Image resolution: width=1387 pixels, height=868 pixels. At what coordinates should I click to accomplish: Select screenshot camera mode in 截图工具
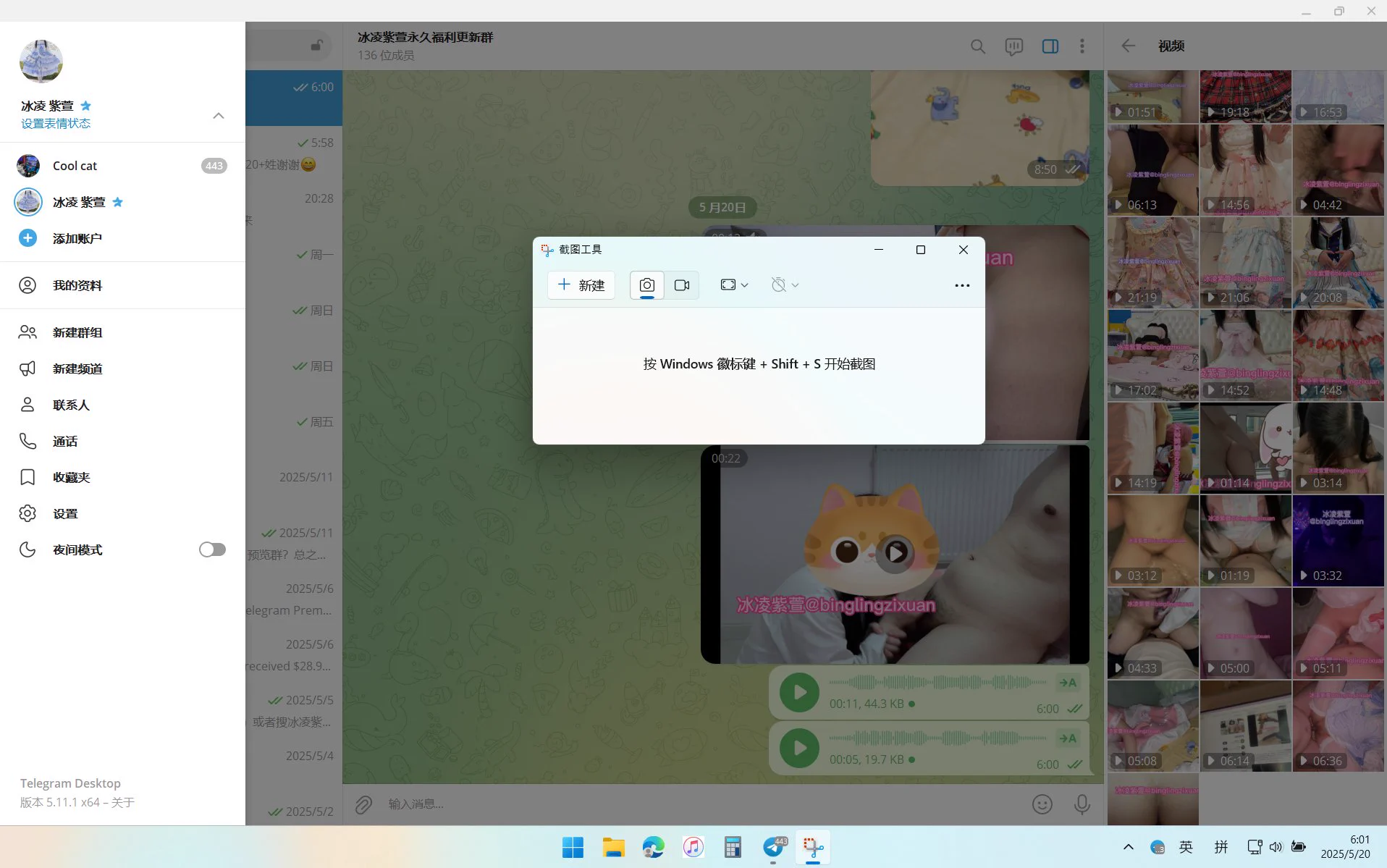coord(646,285)
